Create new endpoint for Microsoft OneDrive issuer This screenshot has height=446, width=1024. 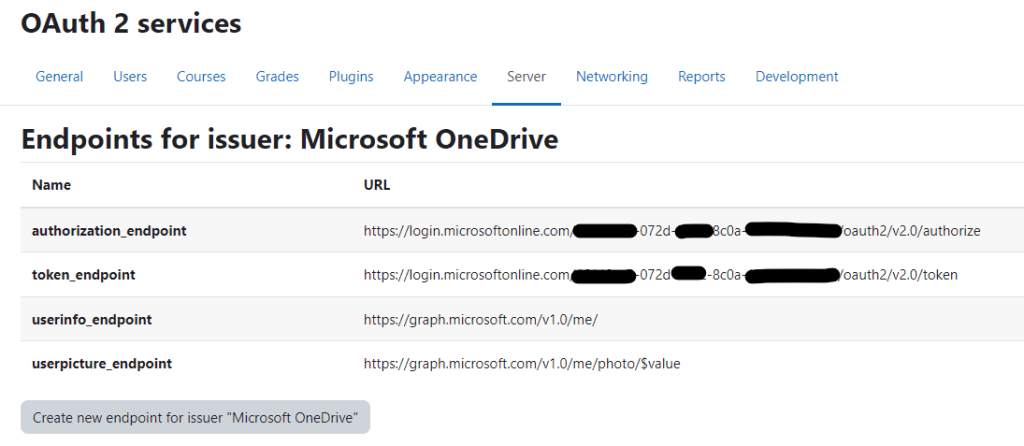195,417
